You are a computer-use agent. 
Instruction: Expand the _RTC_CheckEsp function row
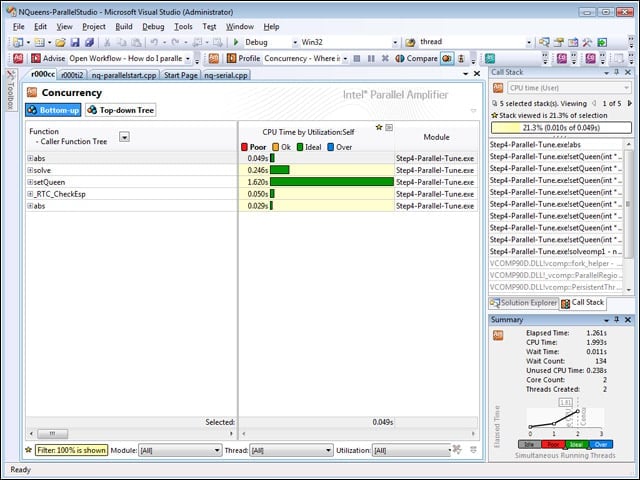tap(30, 193)
